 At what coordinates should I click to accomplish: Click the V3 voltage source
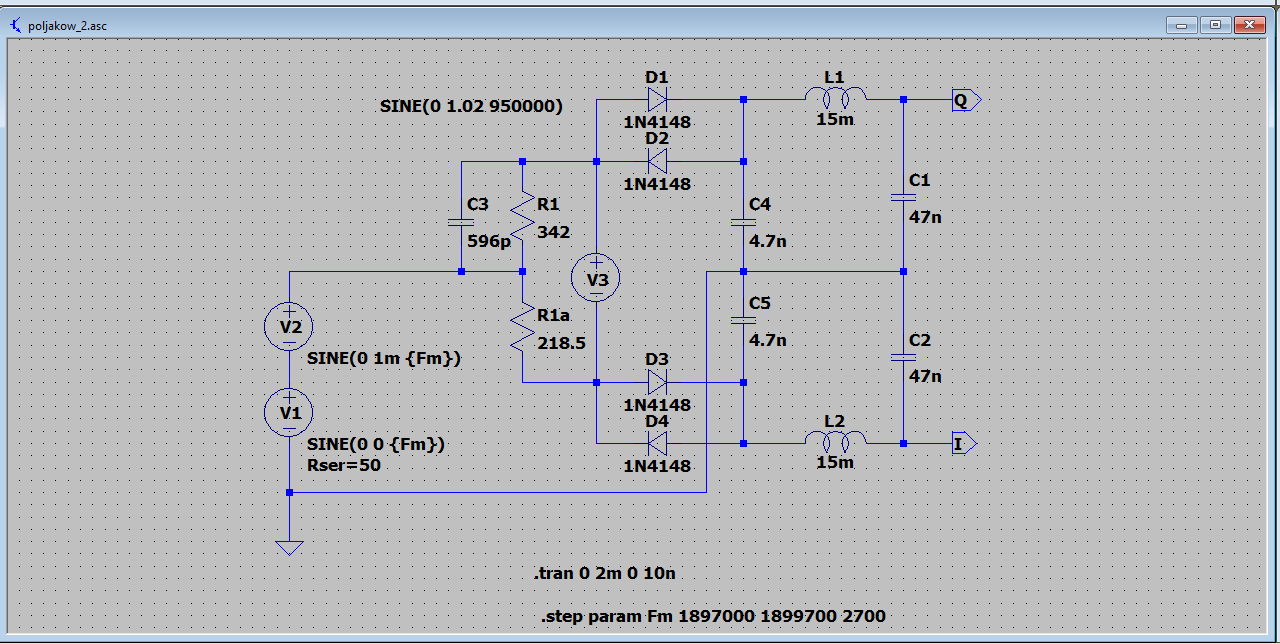[x=596, y=279]
